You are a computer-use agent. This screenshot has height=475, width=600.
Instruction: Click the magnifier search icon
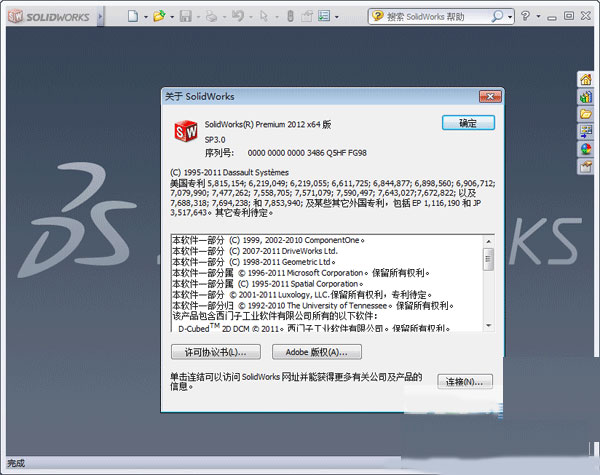coord(497,16)
